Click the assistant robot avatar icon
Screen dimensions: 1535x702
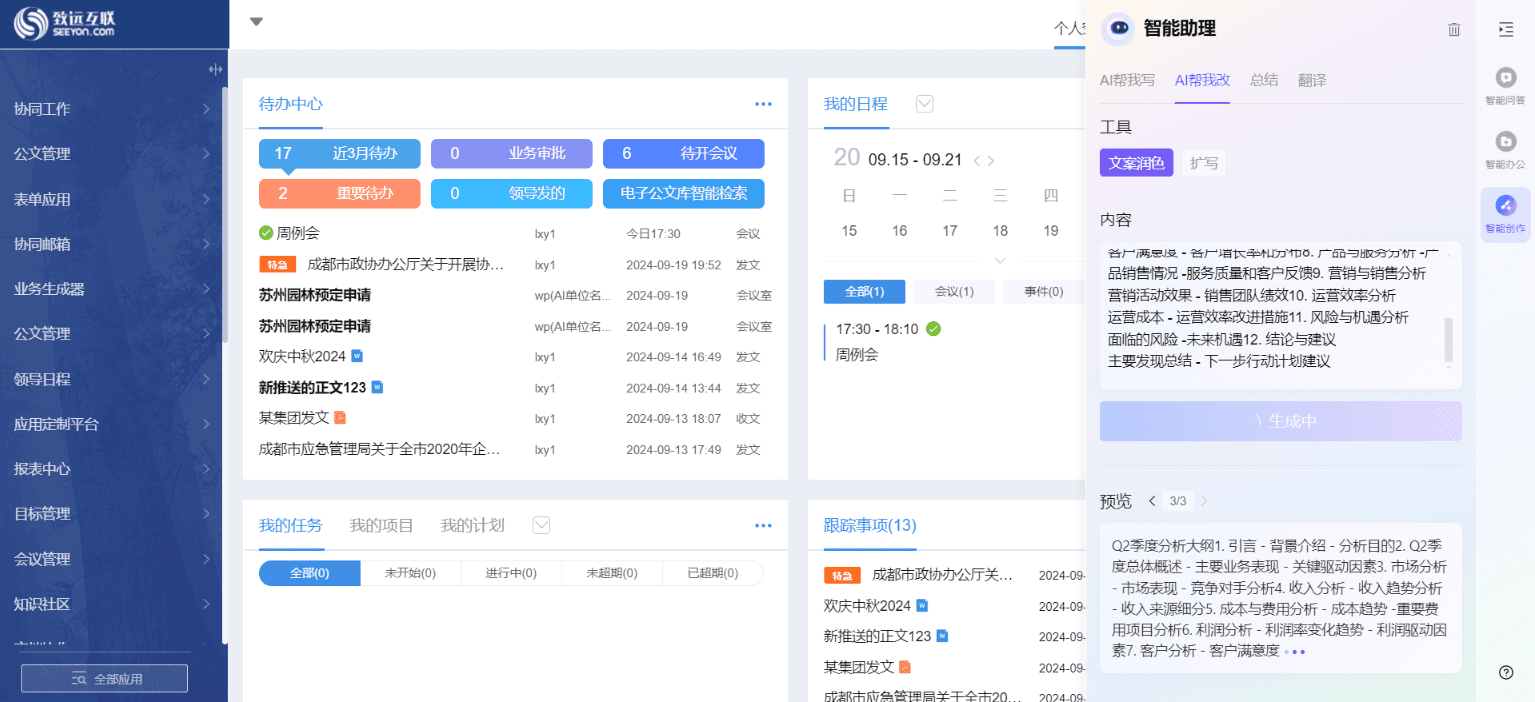coord(1117,29)
